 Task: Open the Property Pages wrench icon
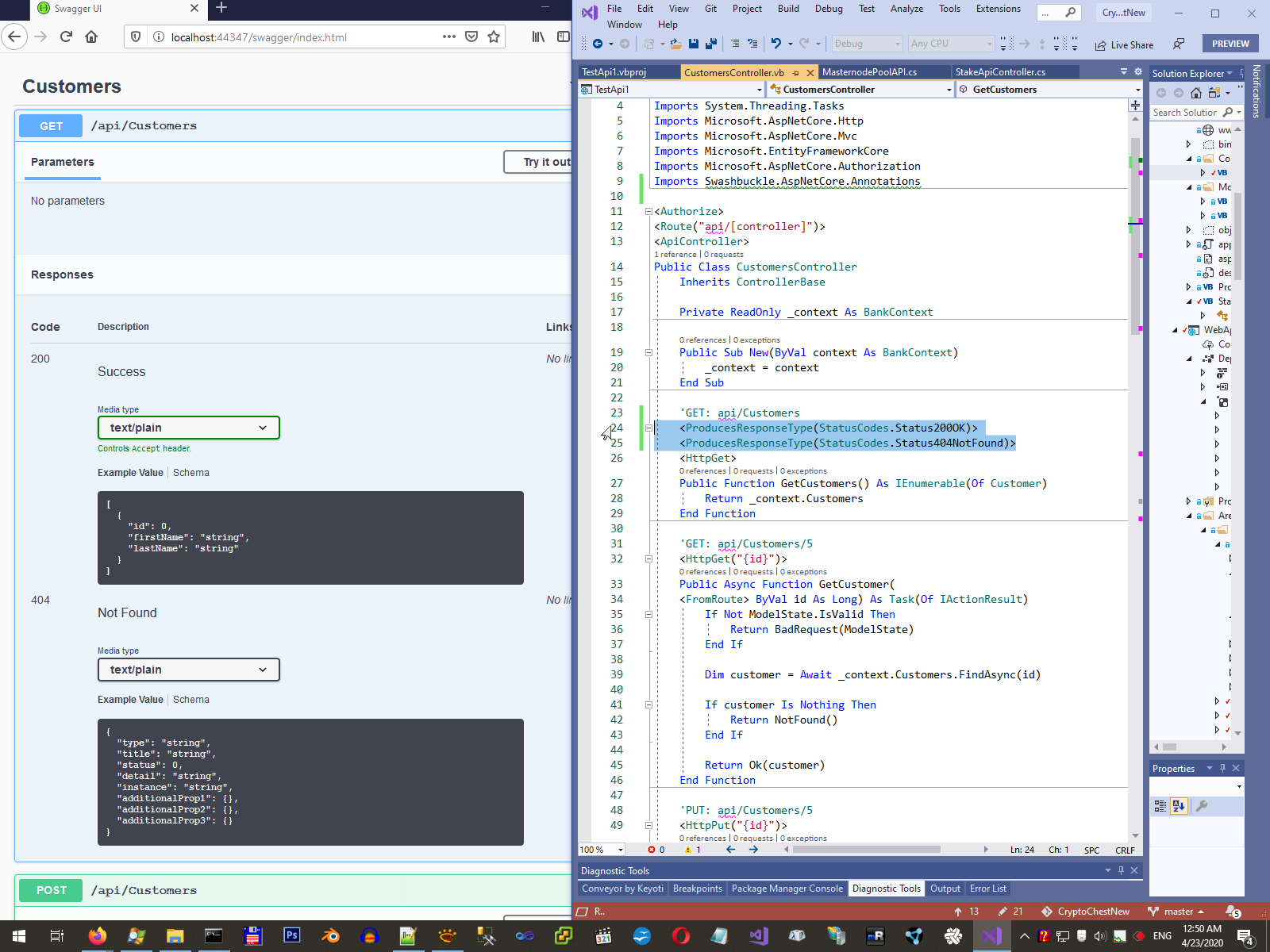1202,806
